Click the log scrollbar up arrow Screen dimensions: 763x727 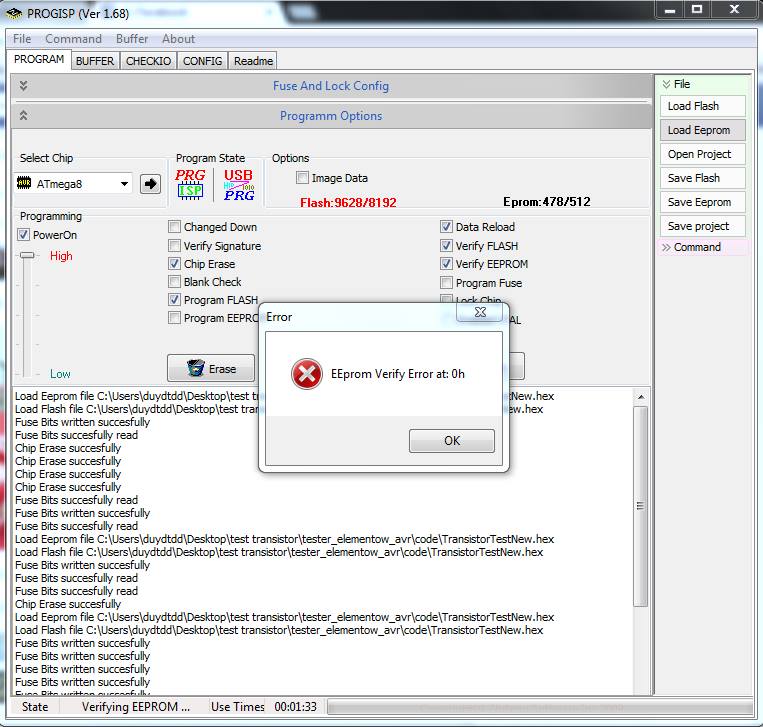pyautogui.click(x=641, y=397)
